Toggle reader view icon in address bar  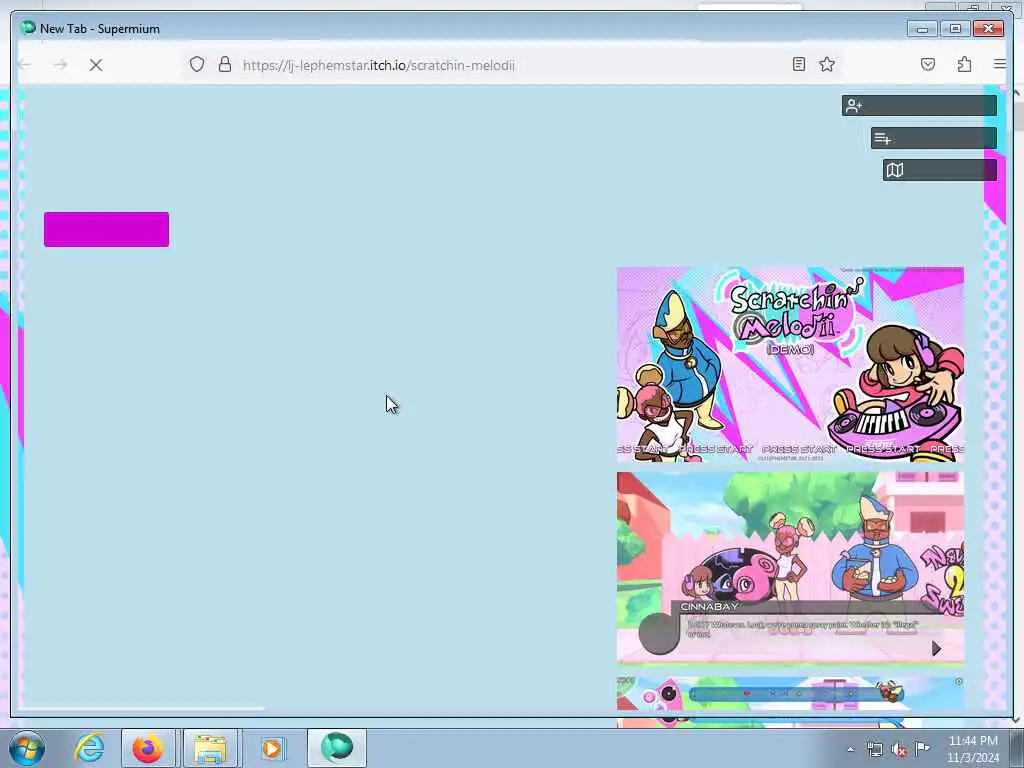[x=798, y=64]
